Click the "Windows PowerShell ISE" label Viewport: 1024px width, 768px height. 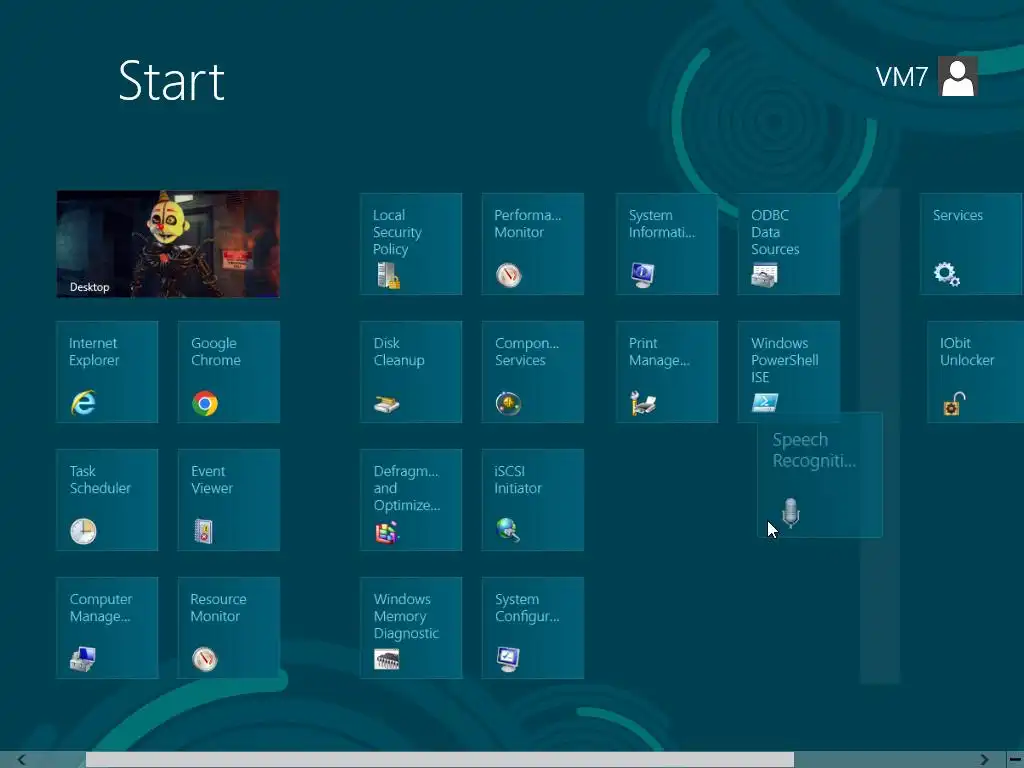785,360
